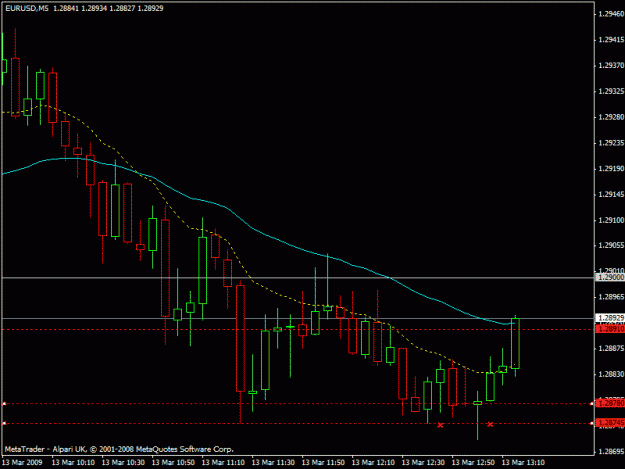
Task: Click the 1.28965 price axis value
Action: pyautogui.click(x=611, y=297)
